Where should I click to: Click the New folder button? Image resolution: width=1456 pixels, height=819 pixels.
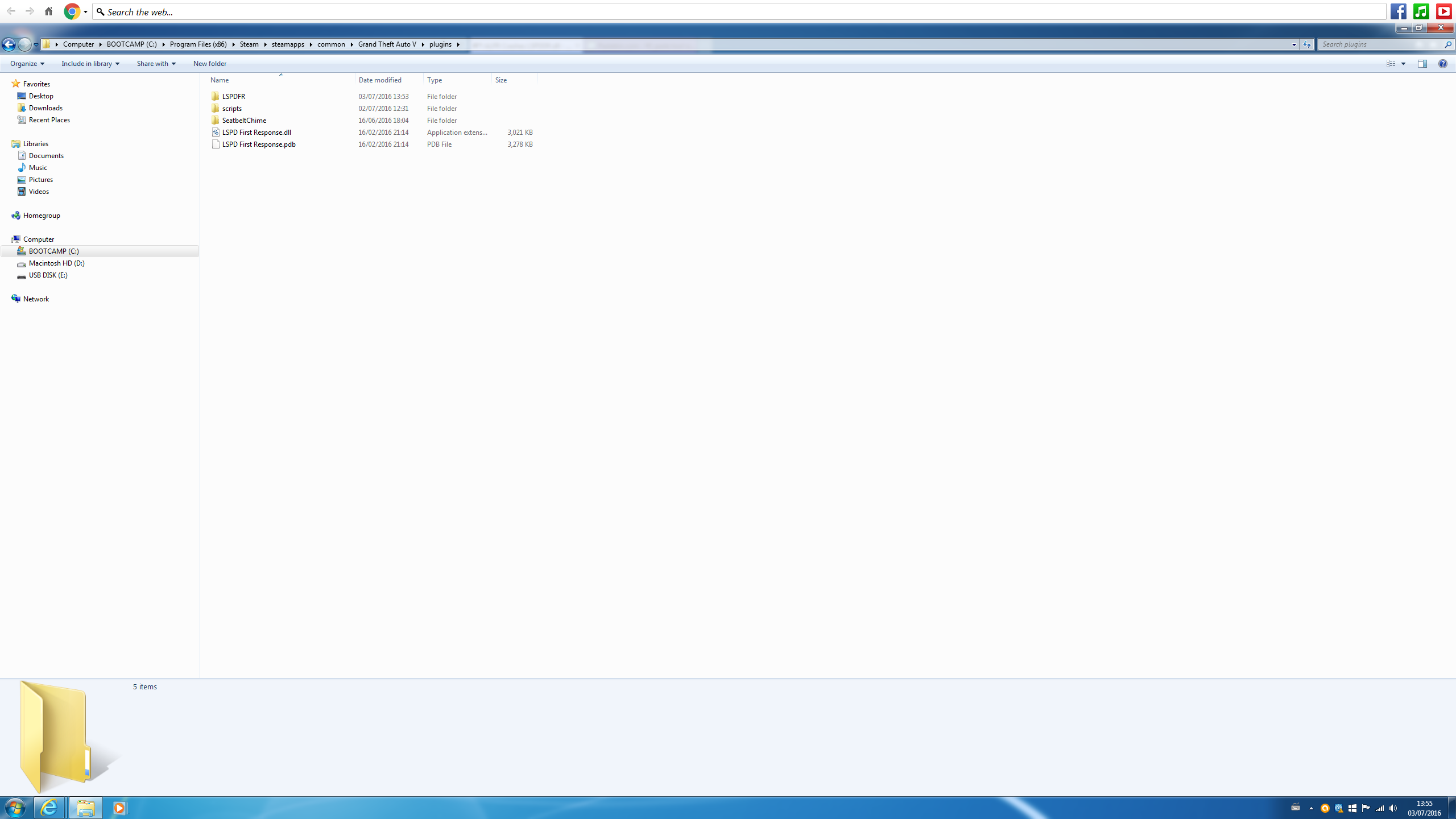click(209, 64)
